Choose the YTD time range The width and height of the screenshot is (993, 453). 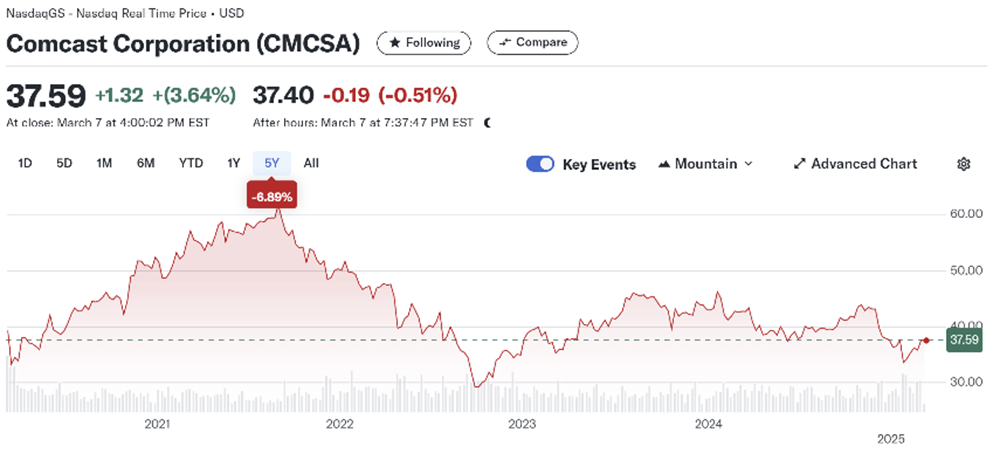191,163
